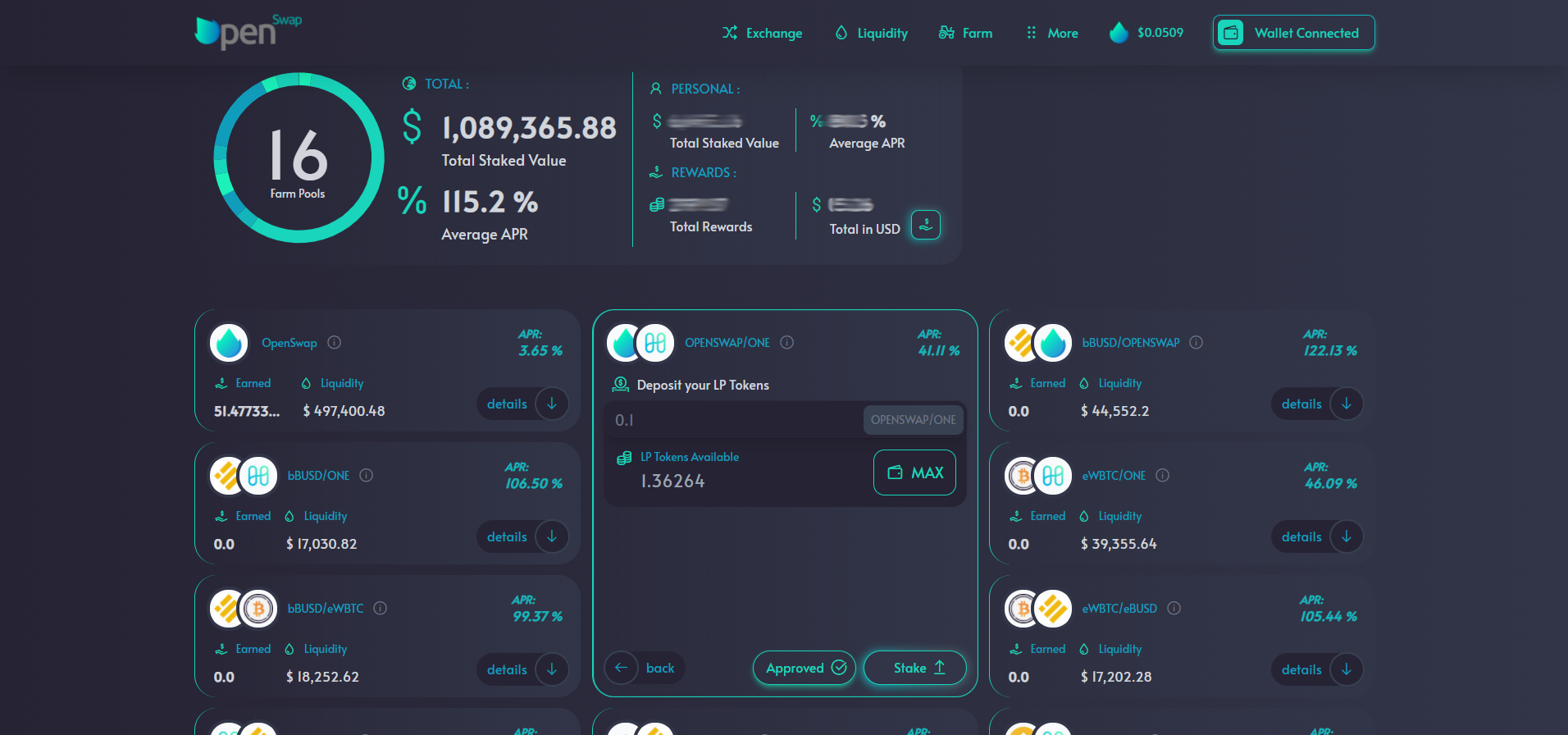Screen dimensions: 1568x735
Task: Click the LP token amount input field
Action: pos(734,420)
